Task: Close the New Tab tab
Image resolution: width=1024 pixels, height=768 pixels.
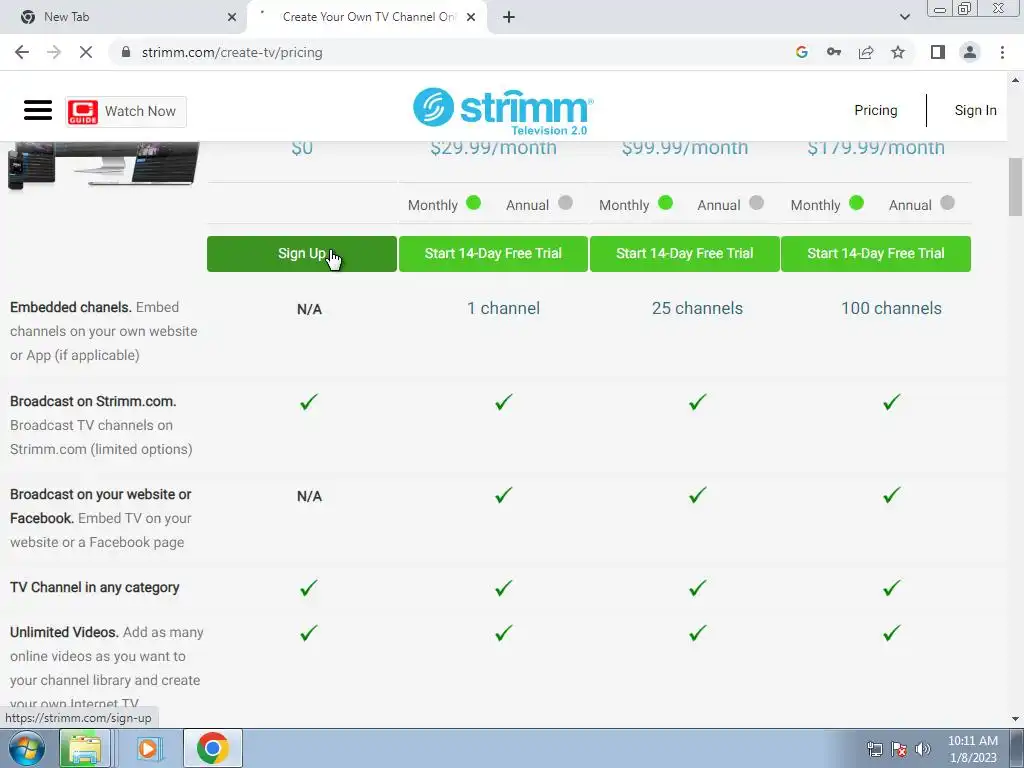Action: [x=232, y=17]
